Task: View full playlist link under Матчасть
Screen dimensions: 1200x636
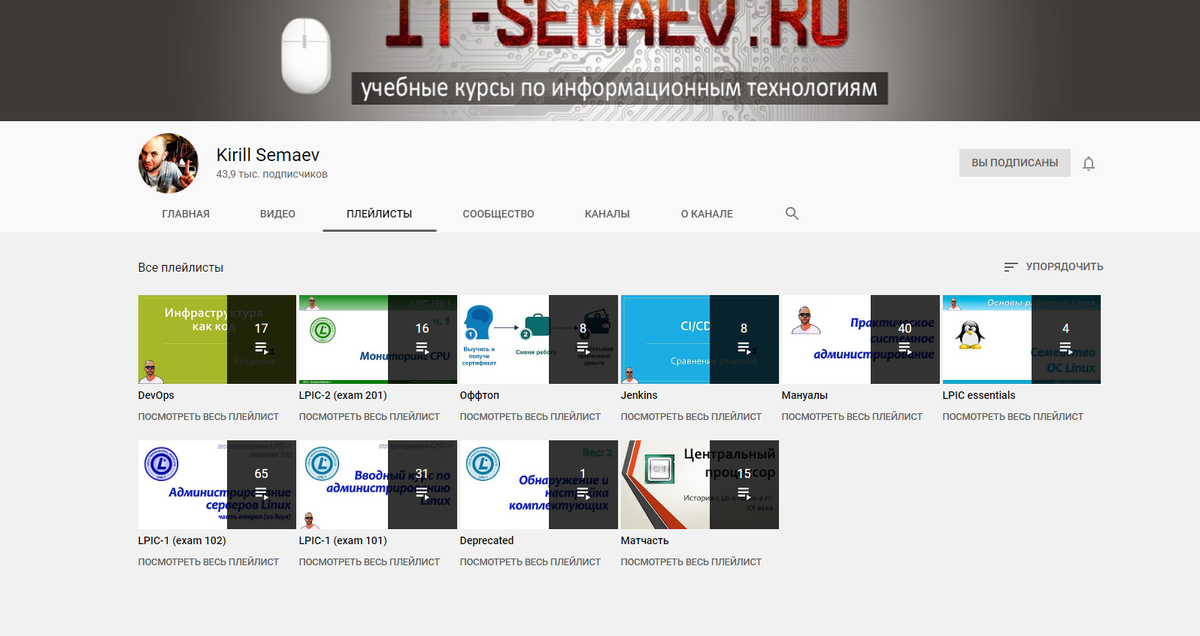Action: (x=692, y=562)
